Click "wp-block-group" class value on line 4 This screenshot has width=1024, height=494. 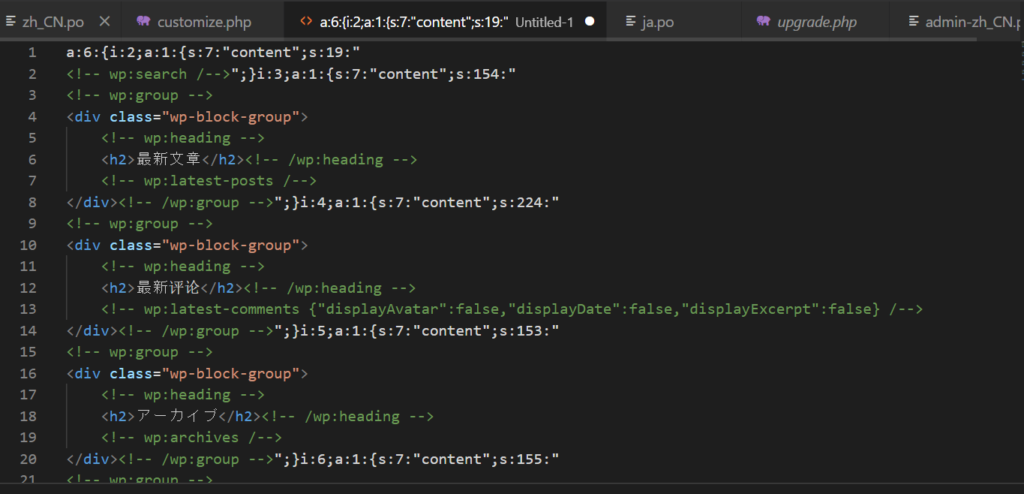coord(236,116)
